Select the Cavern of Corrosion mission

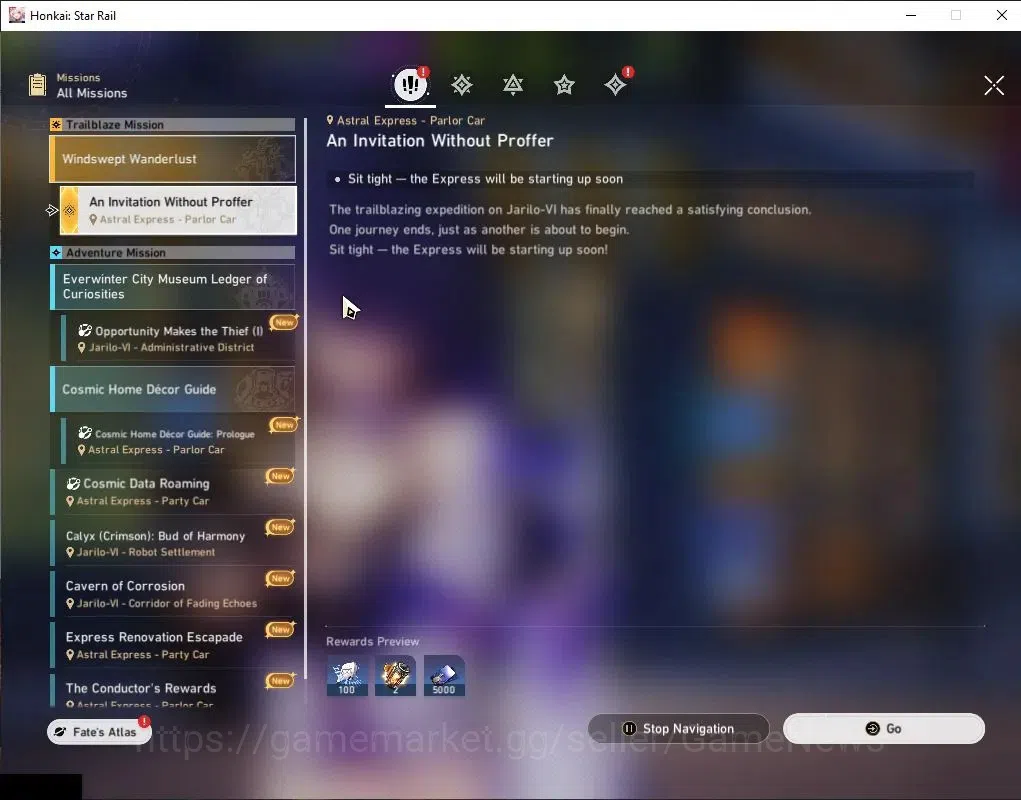tap(173, 594)
